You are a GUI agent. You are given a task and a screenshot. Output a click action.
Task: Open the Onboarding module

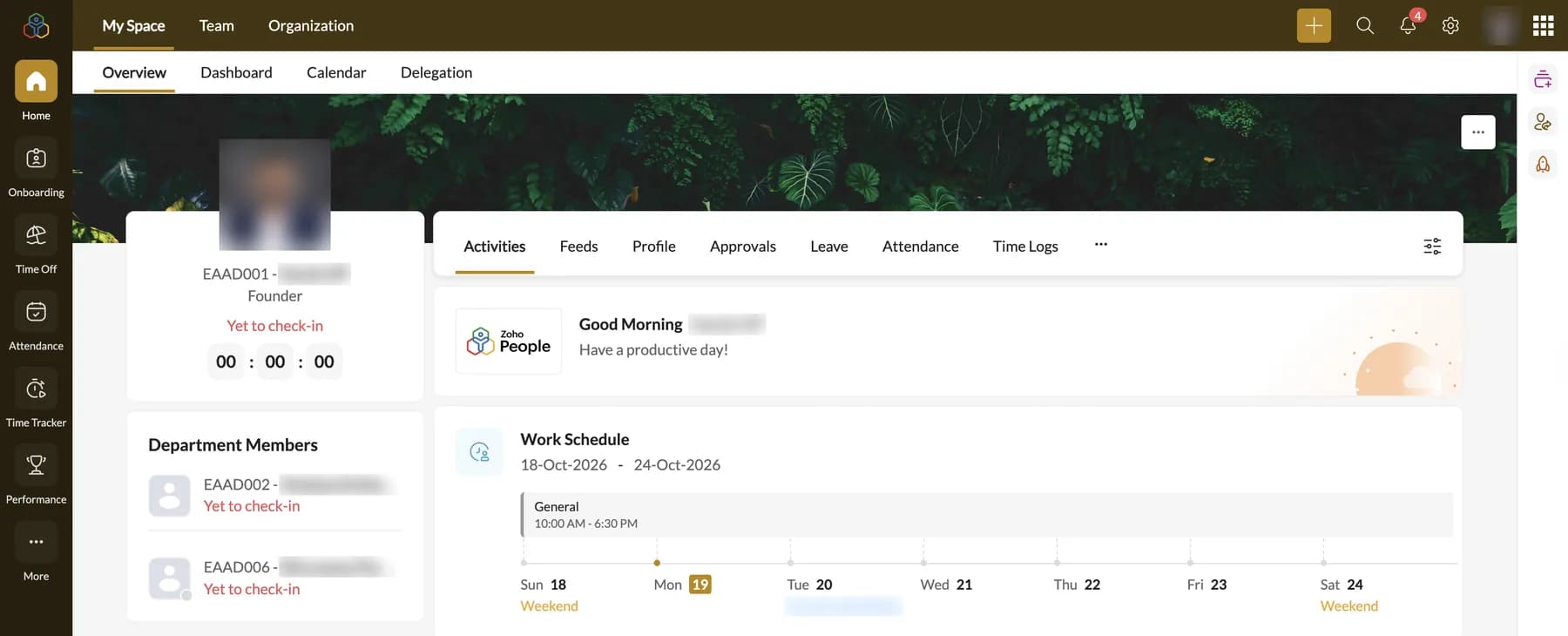(x=36, y=158)
